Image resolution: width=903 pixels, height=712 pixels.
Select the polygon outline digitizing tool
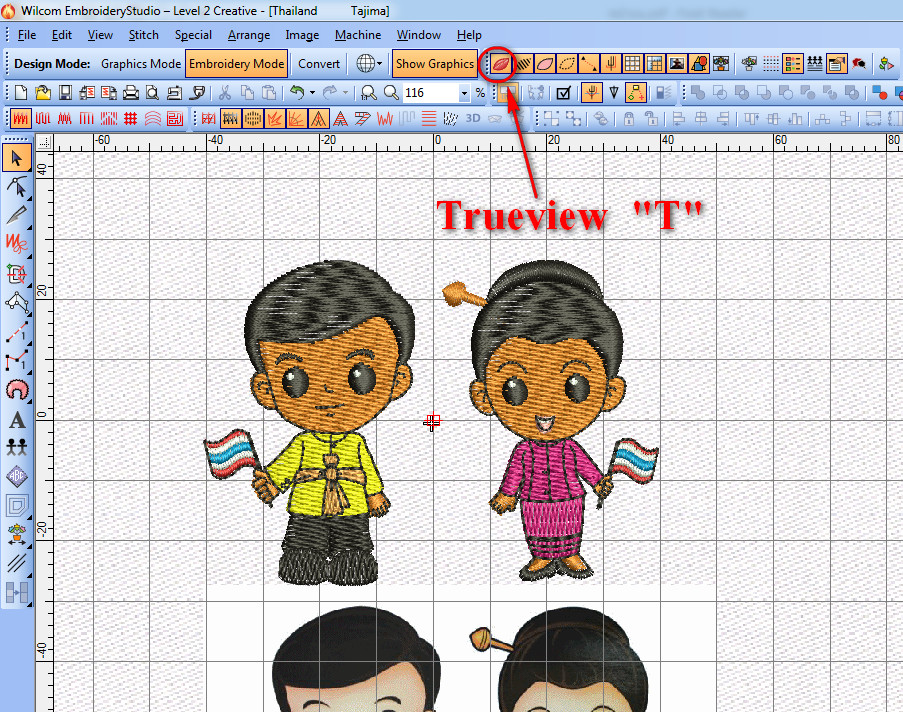coord(17,302)
